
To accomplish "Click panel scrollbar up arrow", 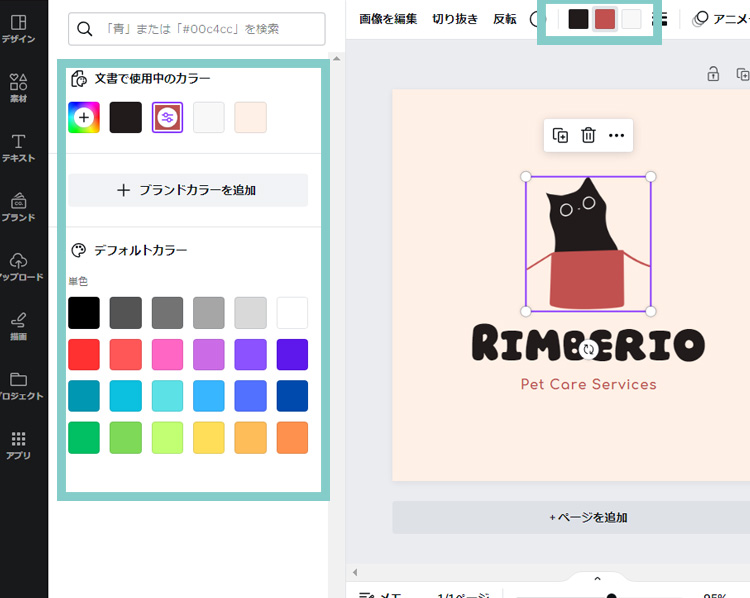I will coord(336,59).
